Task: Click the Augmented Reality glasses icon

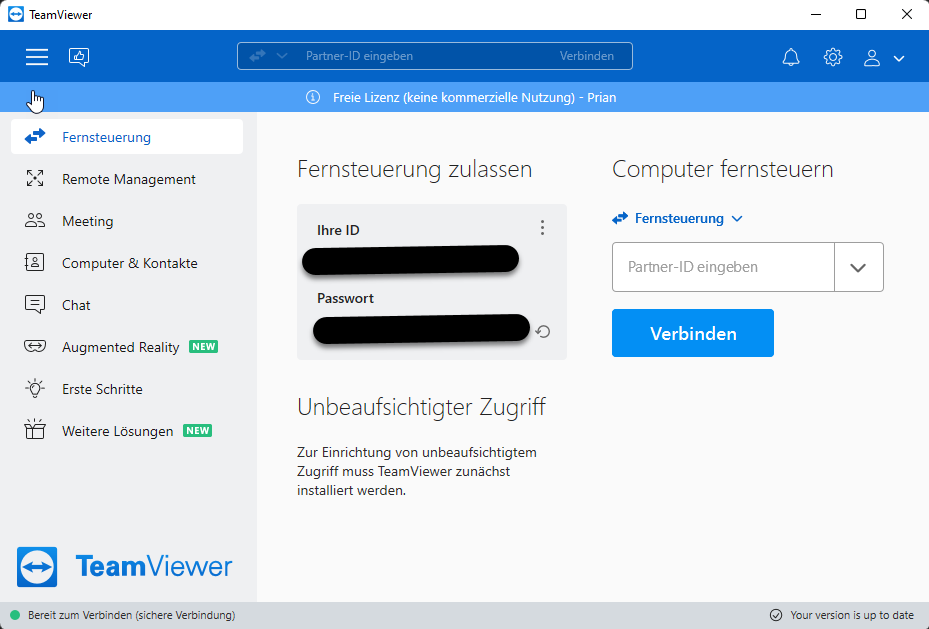Action: [x=35, y=346]
